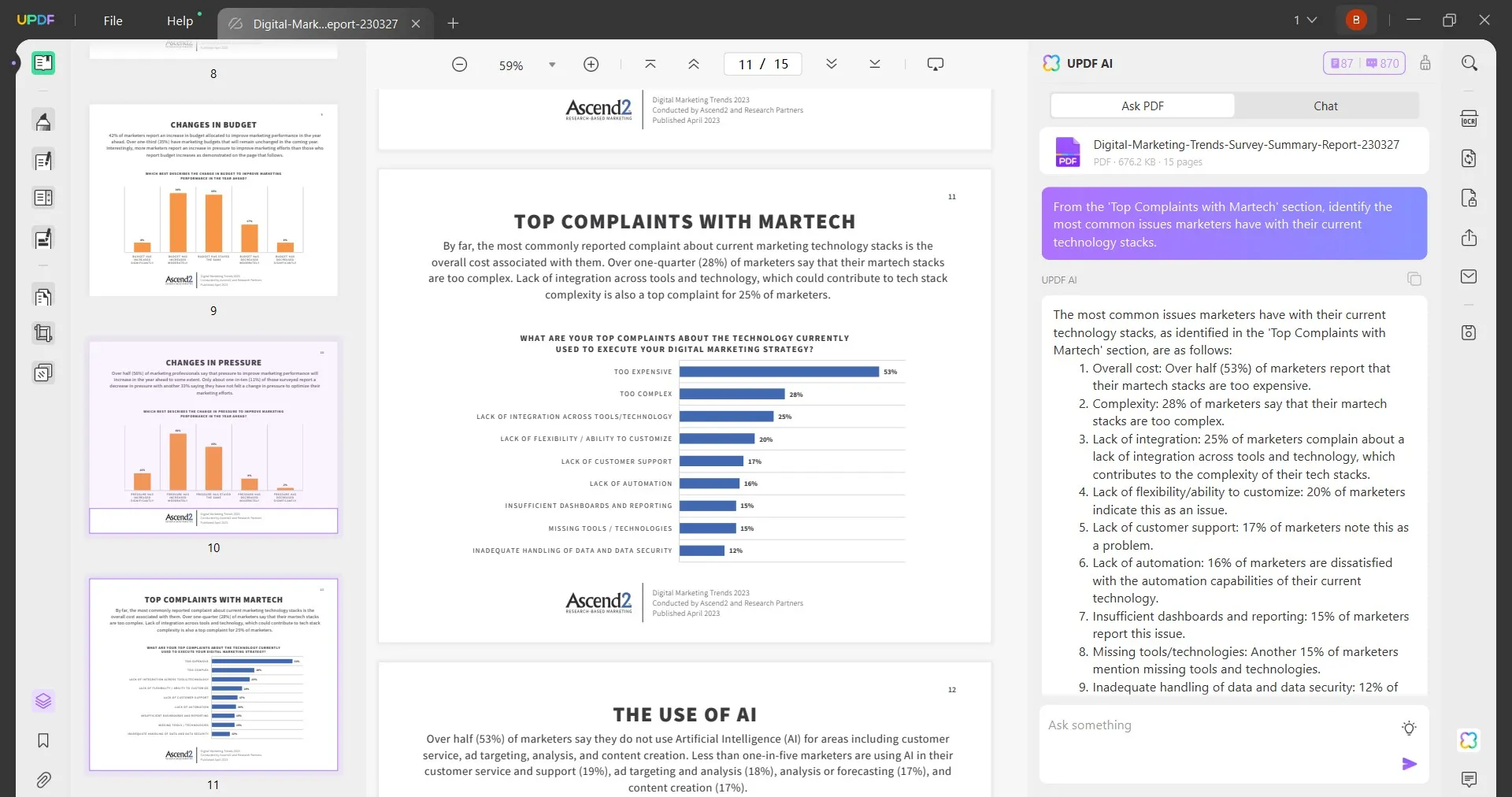Open the Reader mode icon in left sidebar
Viewport: 1512px width, 797px height.
coord(43,63)
